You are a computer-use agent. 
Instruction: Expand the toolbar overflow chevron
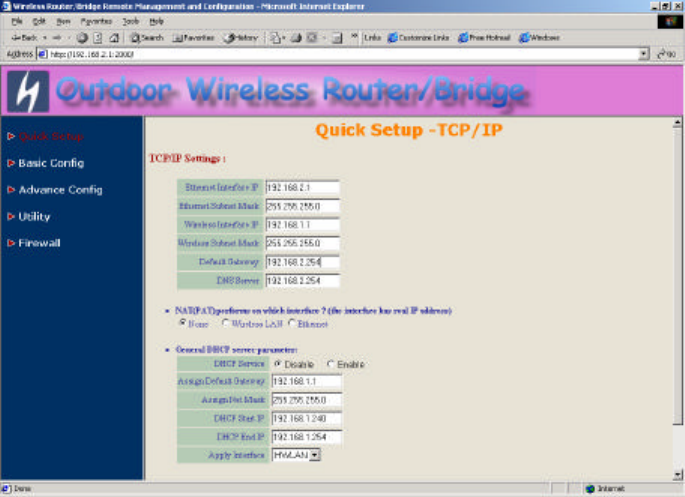click(x=354, y=36)
